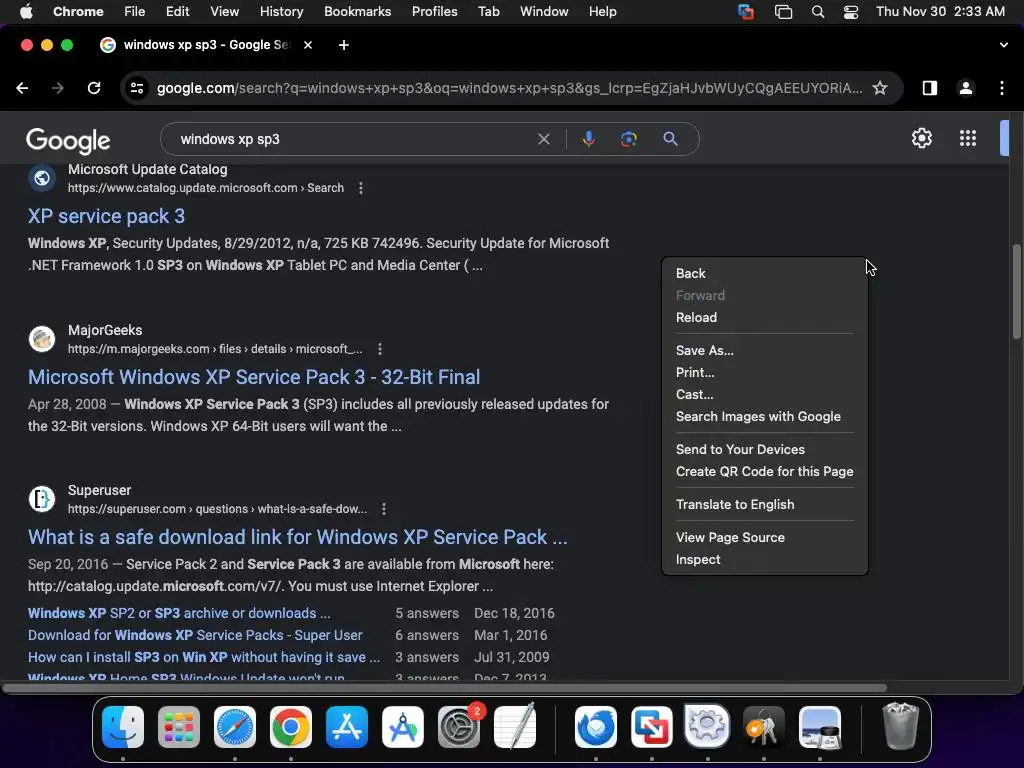Open the three-dot options for the MajorGeeks result
Screen dimensions: 1024x768
(x=379, y=349)
